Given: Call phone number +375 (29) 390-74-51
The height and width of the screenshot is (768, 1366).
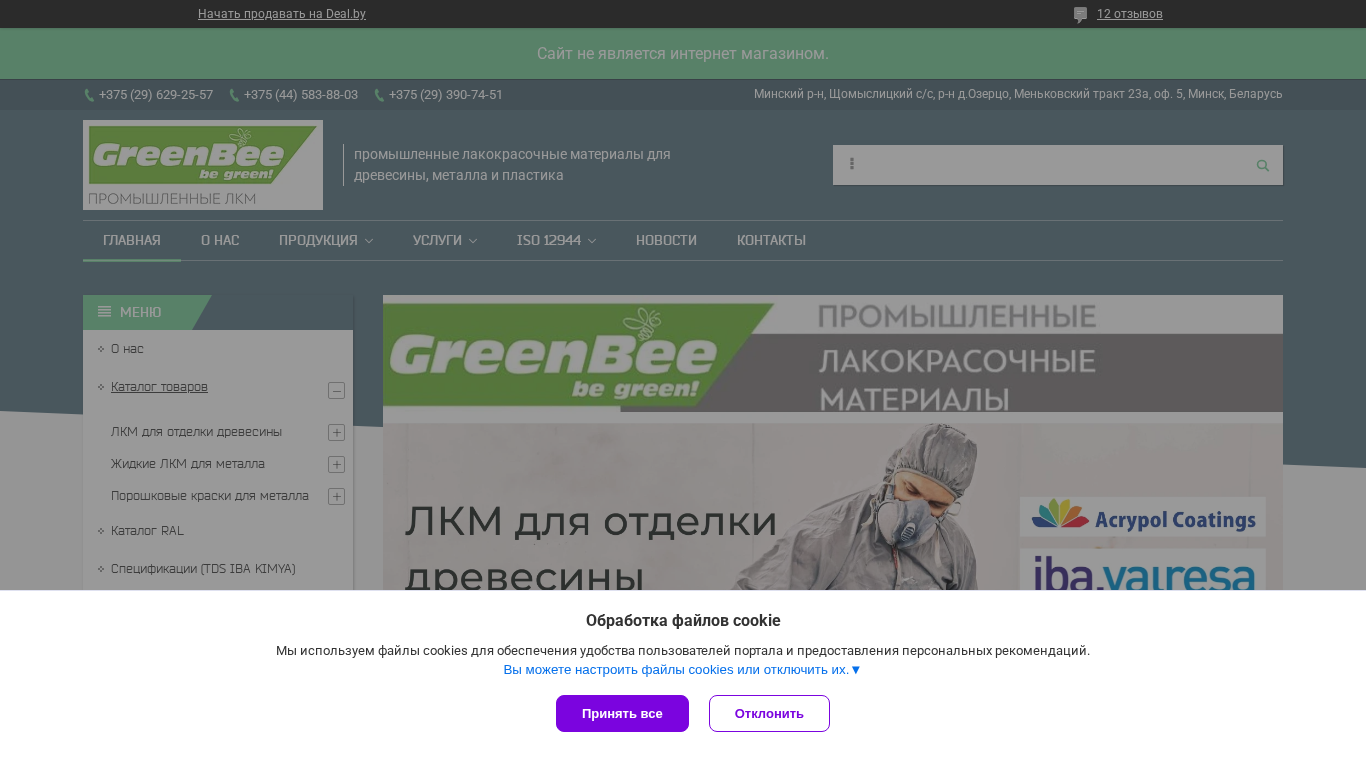Looking at the screenshot, I should (446, 95).
